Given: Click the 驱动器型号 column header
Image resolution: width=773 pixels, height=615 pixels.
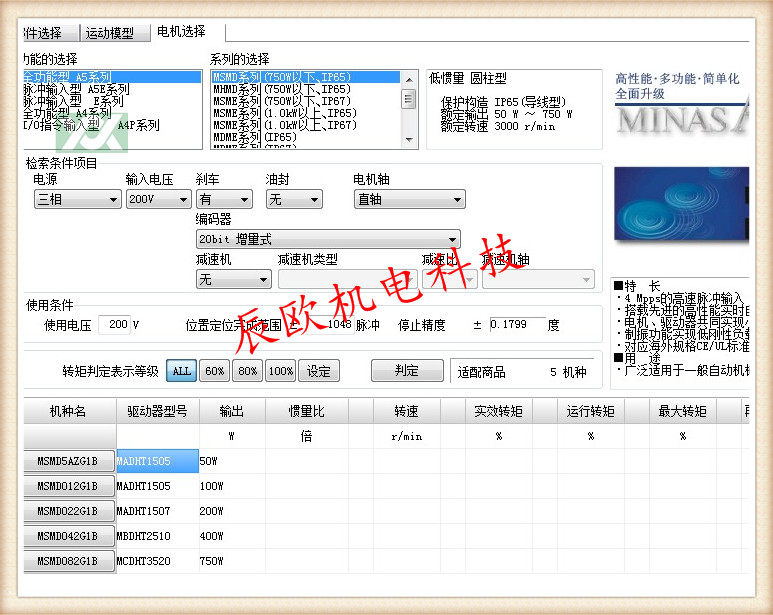Looking at the screenshot, I should click(x=158, y=411).
